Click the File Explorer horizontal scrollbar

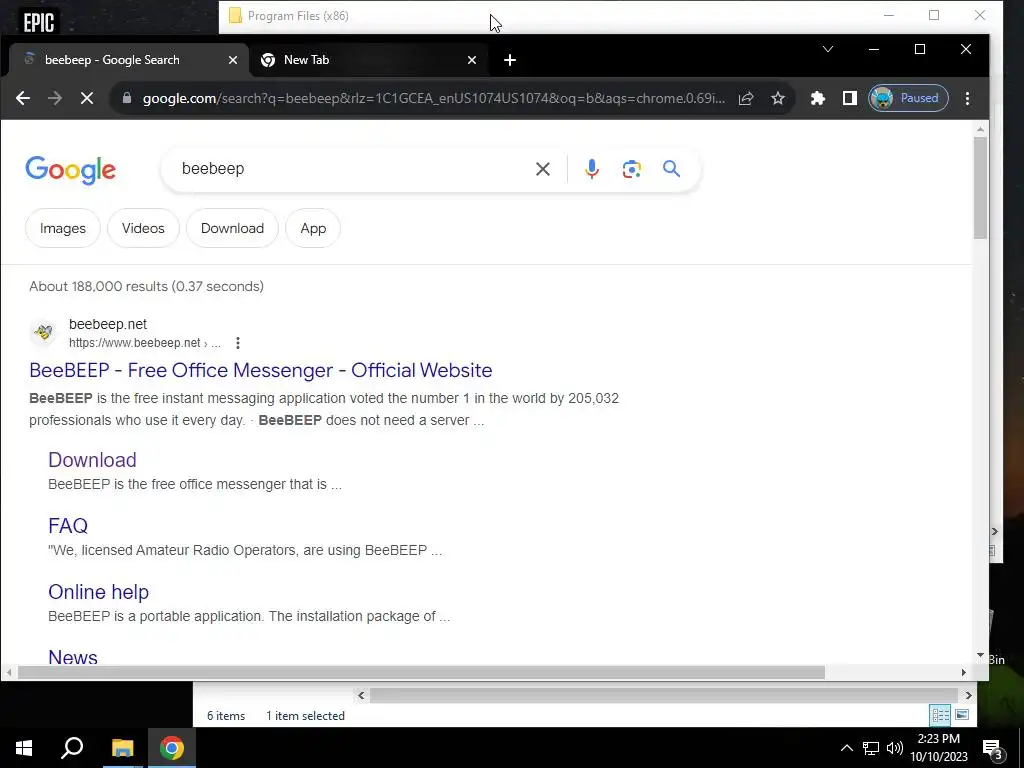point(664,696)
